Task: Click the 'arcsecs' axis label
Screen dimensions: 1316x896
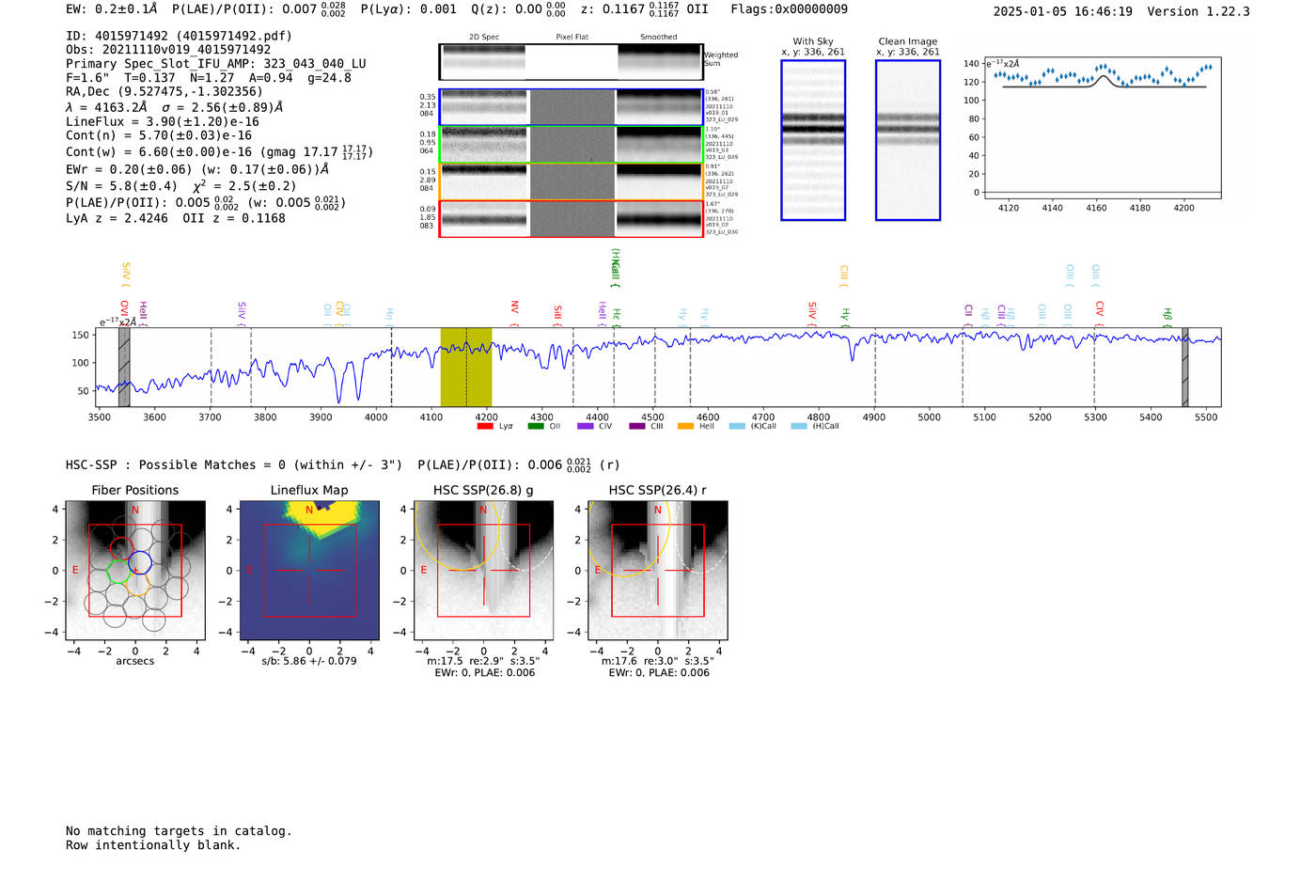Action: [x=135, y=661]
